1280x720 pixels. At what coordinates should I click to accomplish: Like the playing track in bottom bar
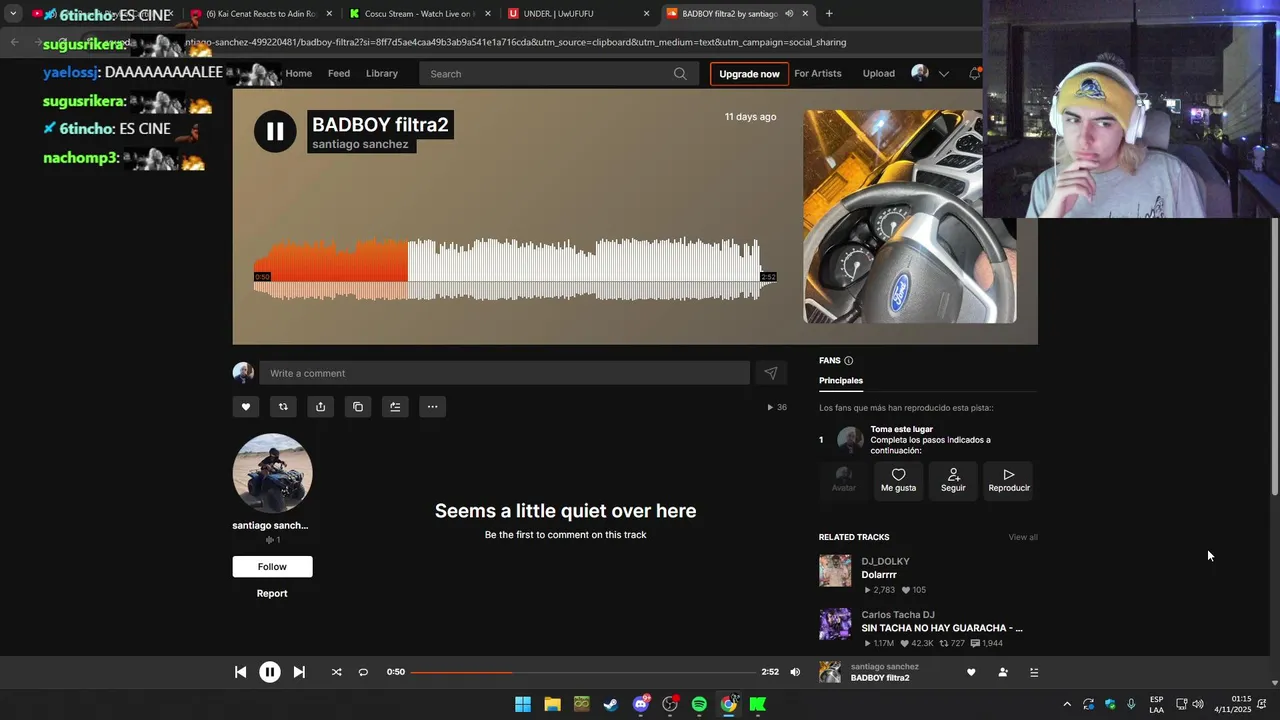pos(971,672)
